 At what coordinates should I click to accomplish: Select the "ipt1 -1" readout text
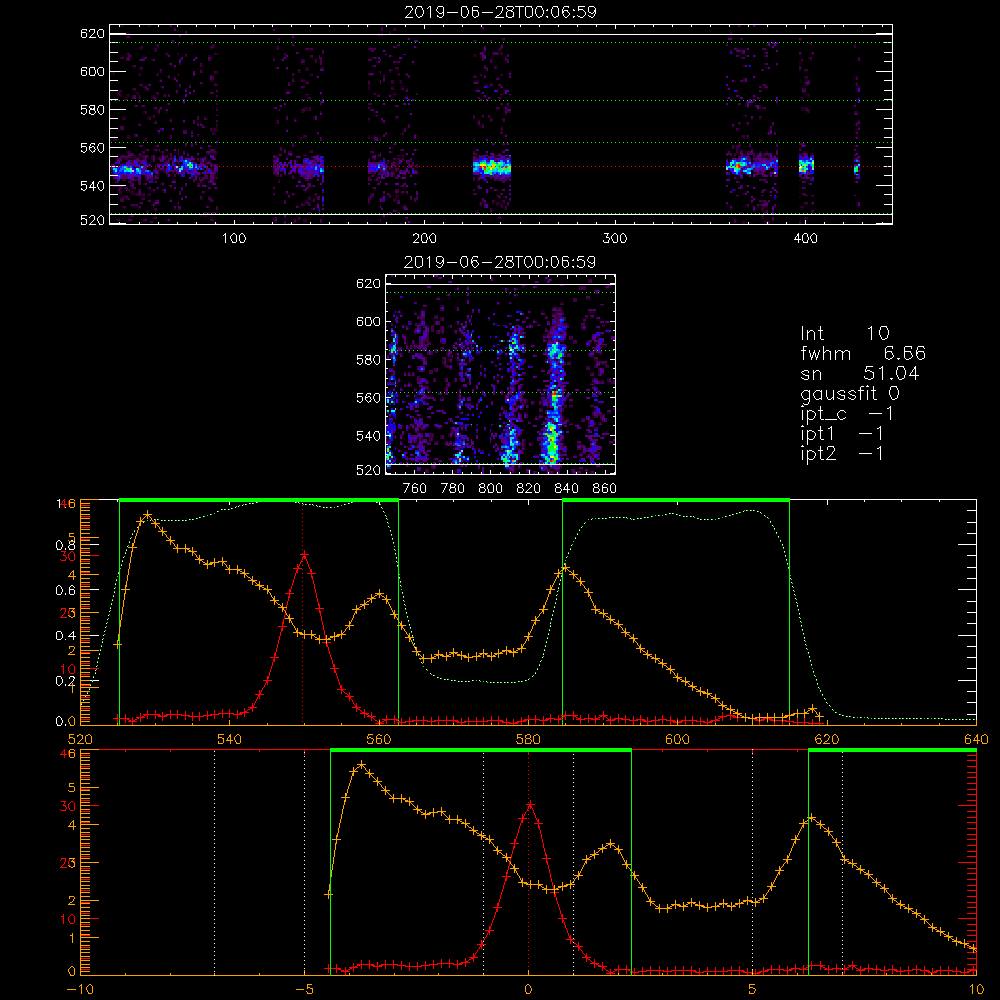click(842, 434)
